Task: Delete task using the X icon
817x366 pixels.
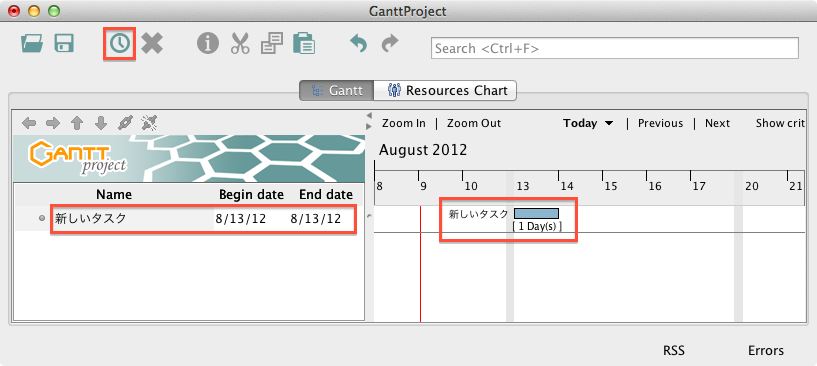Action: (152, 44)
